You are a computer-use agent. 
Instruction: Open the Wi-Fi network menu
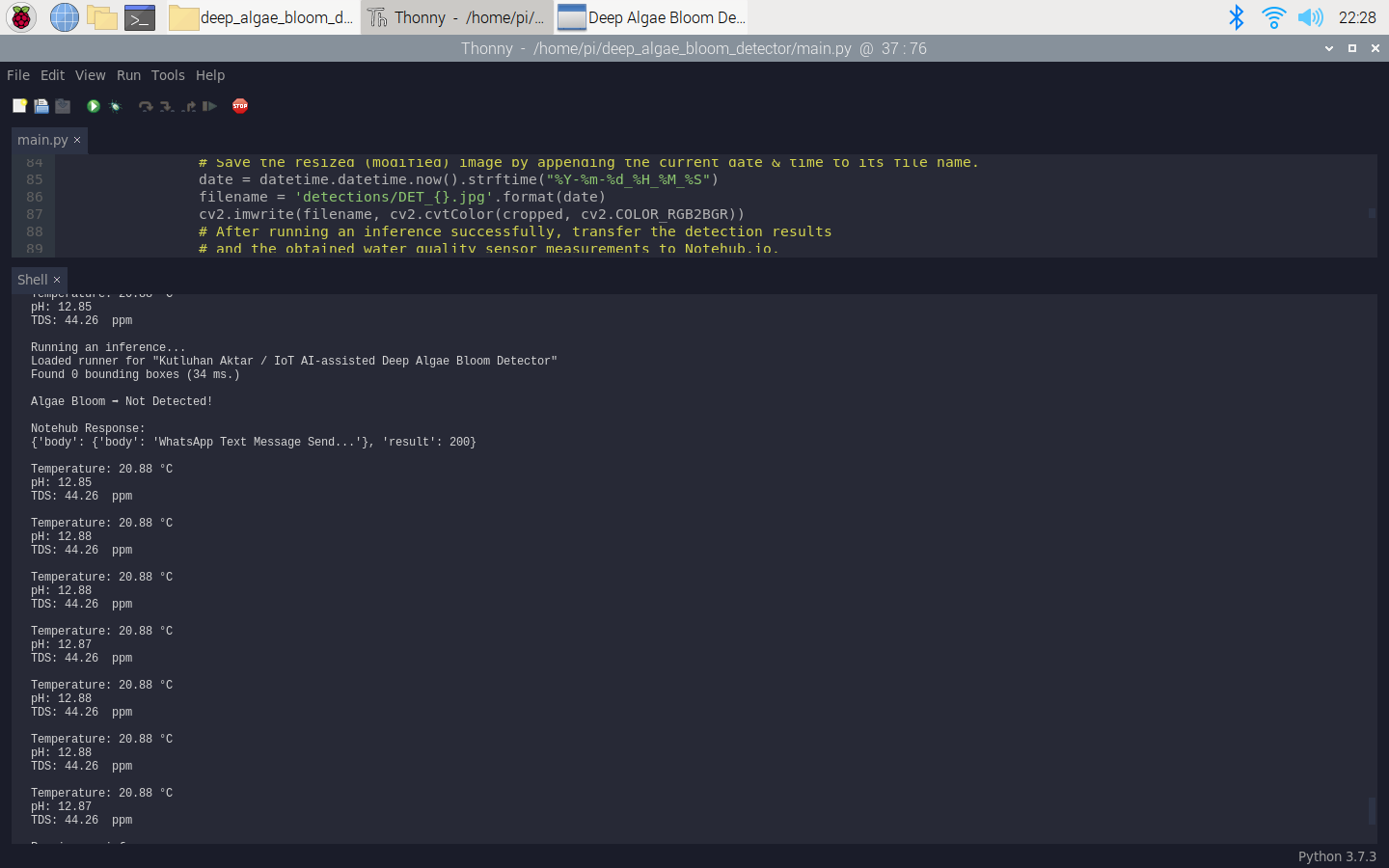pyautogui.click(x=1273, y=17)
